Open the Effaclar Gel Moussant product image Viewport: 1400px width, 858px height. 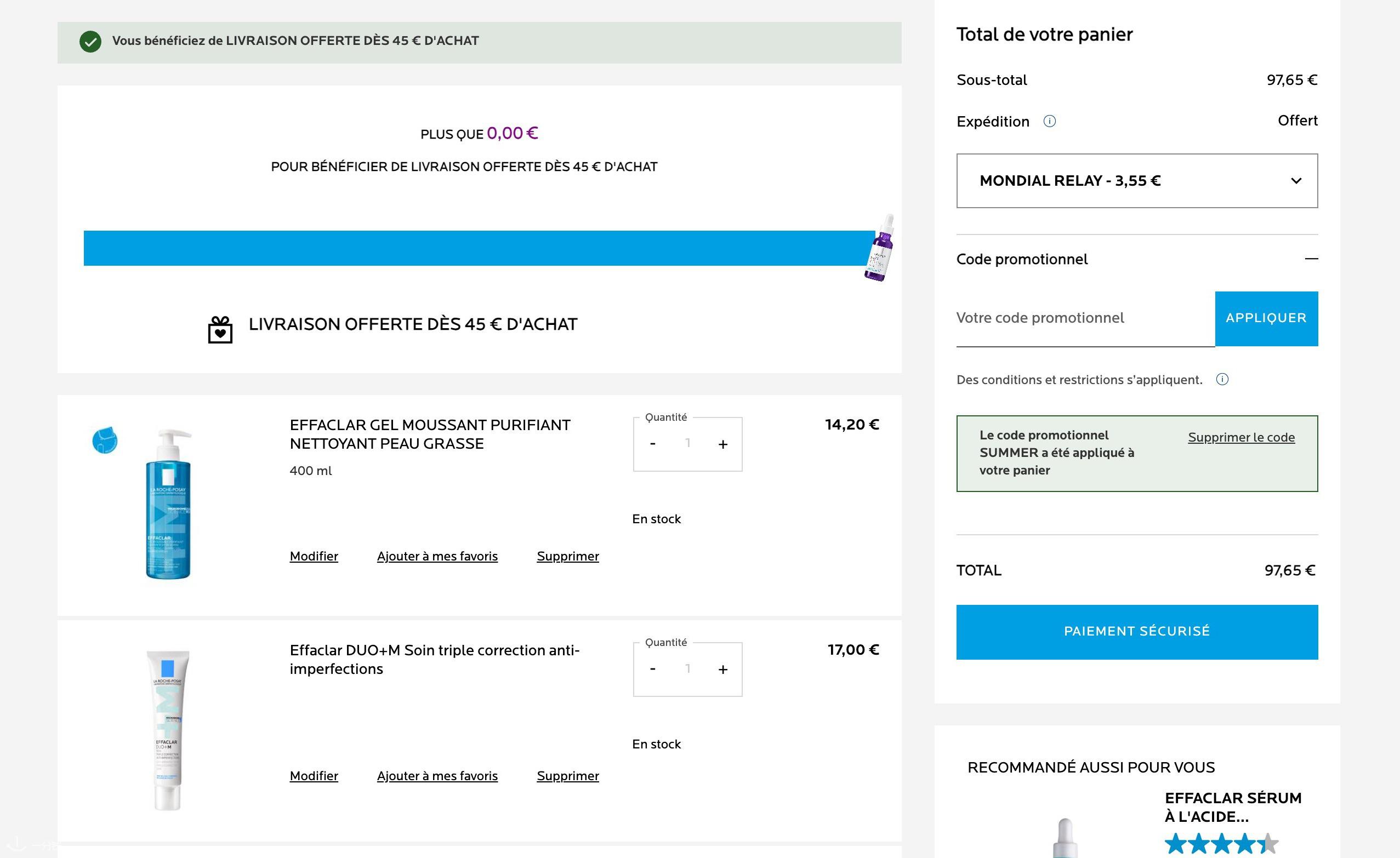coord(168,504)
